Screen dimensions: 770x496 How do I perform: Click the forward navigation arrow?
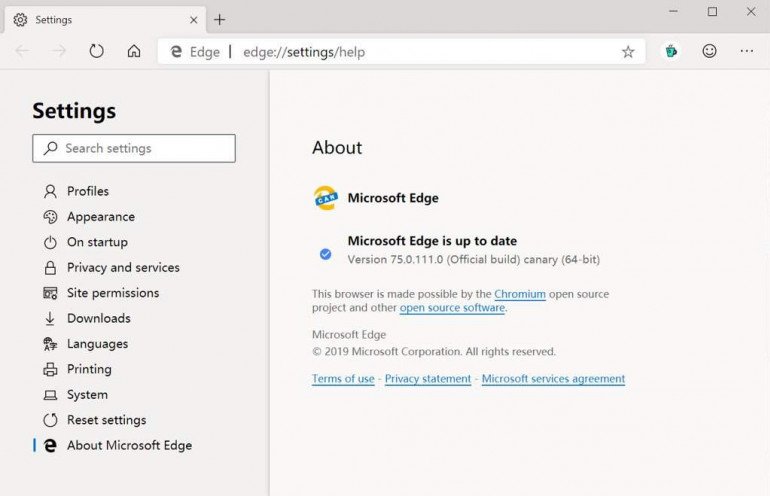59,51
